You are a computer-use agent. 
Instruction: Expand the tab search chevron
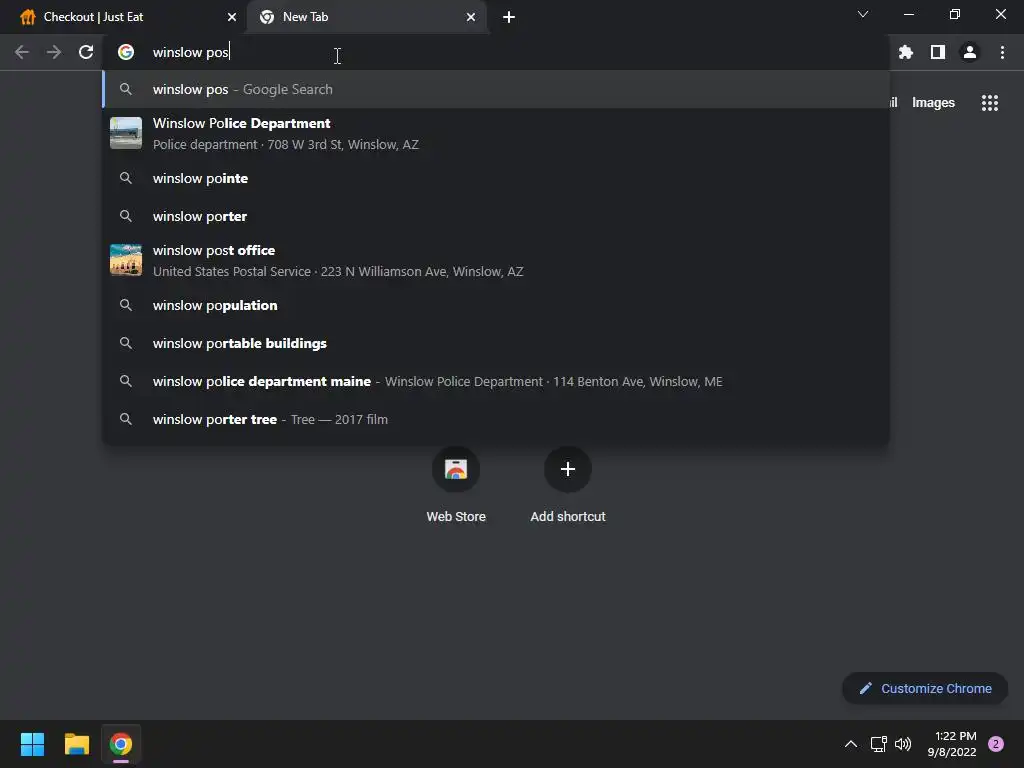click(863, 14)
